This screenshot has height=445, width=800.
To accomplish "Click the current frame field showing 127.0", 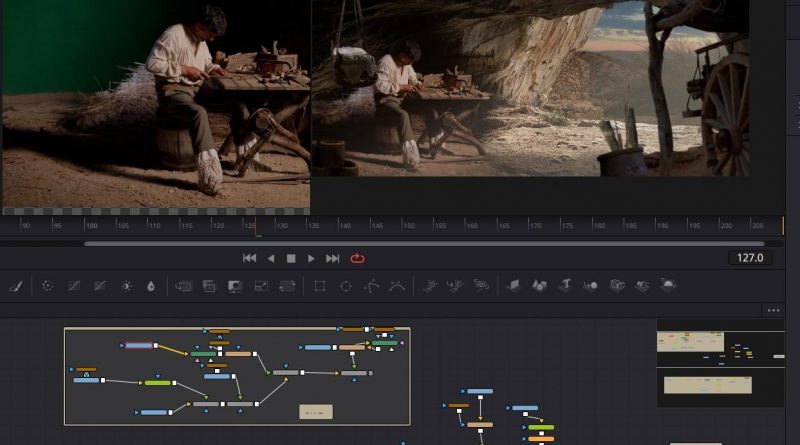I will [749, 258].
